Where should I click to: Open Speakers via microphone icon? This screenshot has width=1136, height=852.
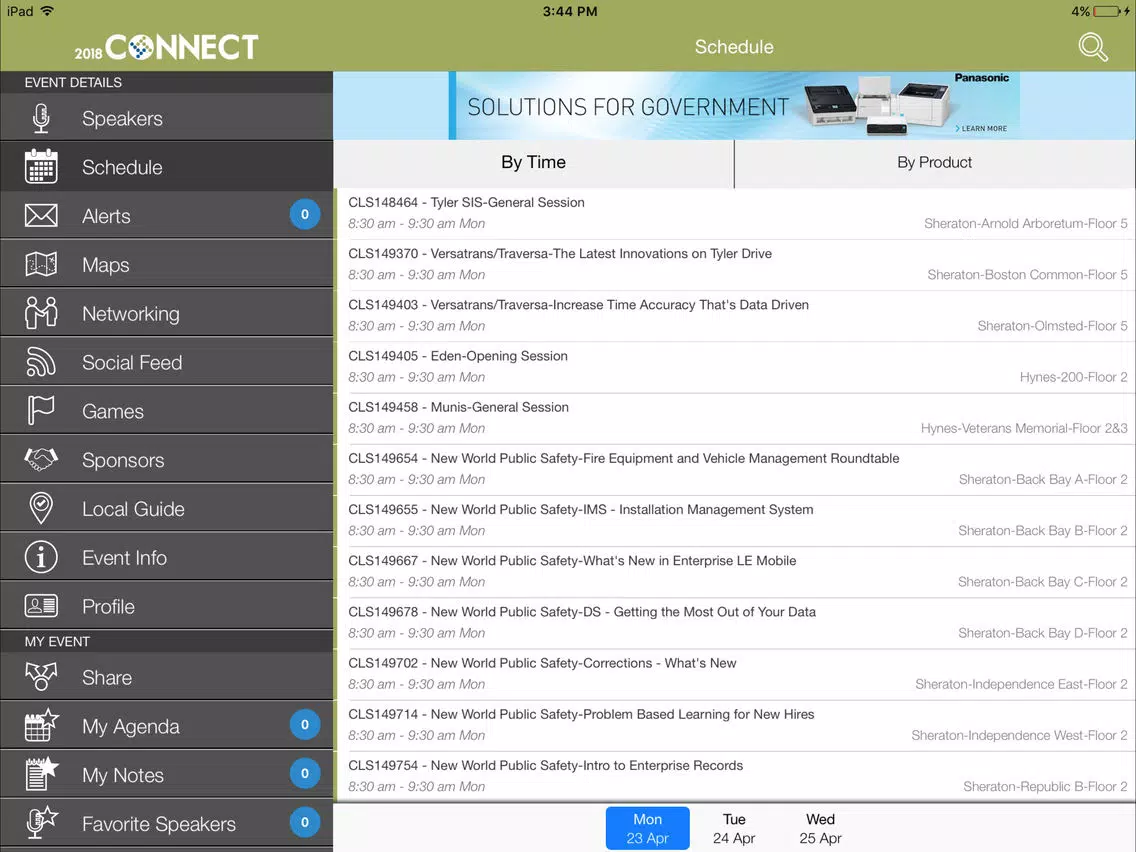[x=41, y=118]
